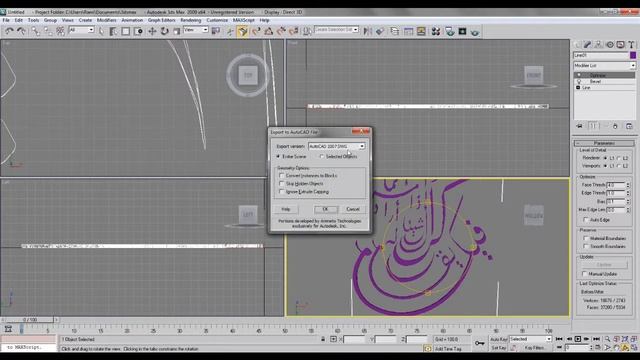The image size is (640, 360).
Task: Click Help in export dialog
Action: [x=286, y=209]
